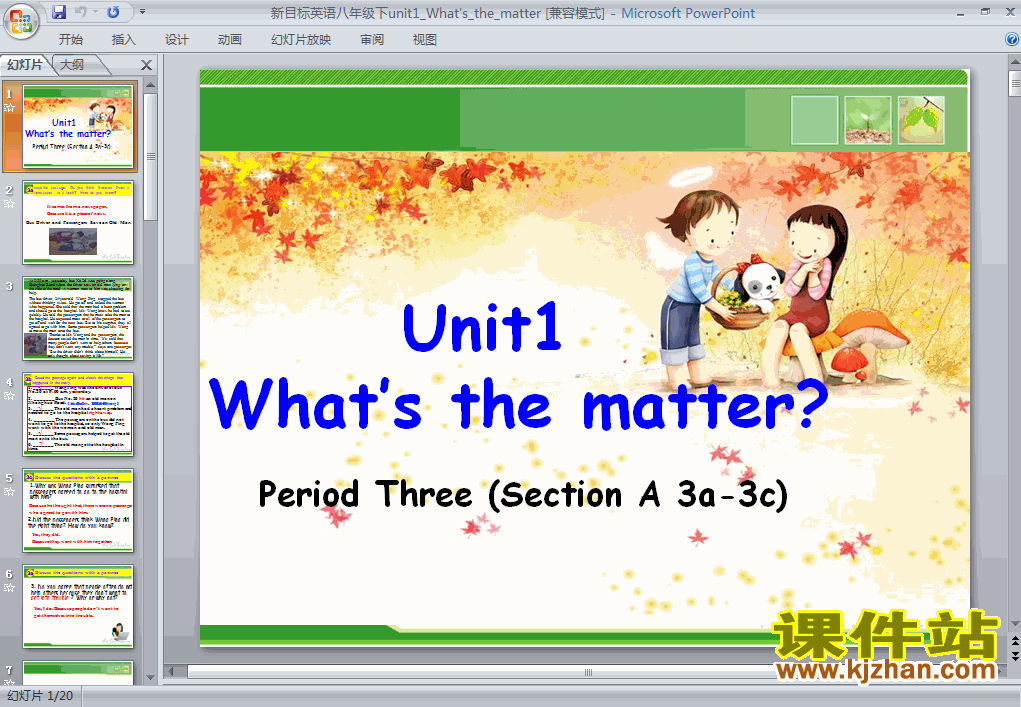Switch to the 幻灯片 pane tab
Viewport: 1021px width, 707px height.
[25, 64]
